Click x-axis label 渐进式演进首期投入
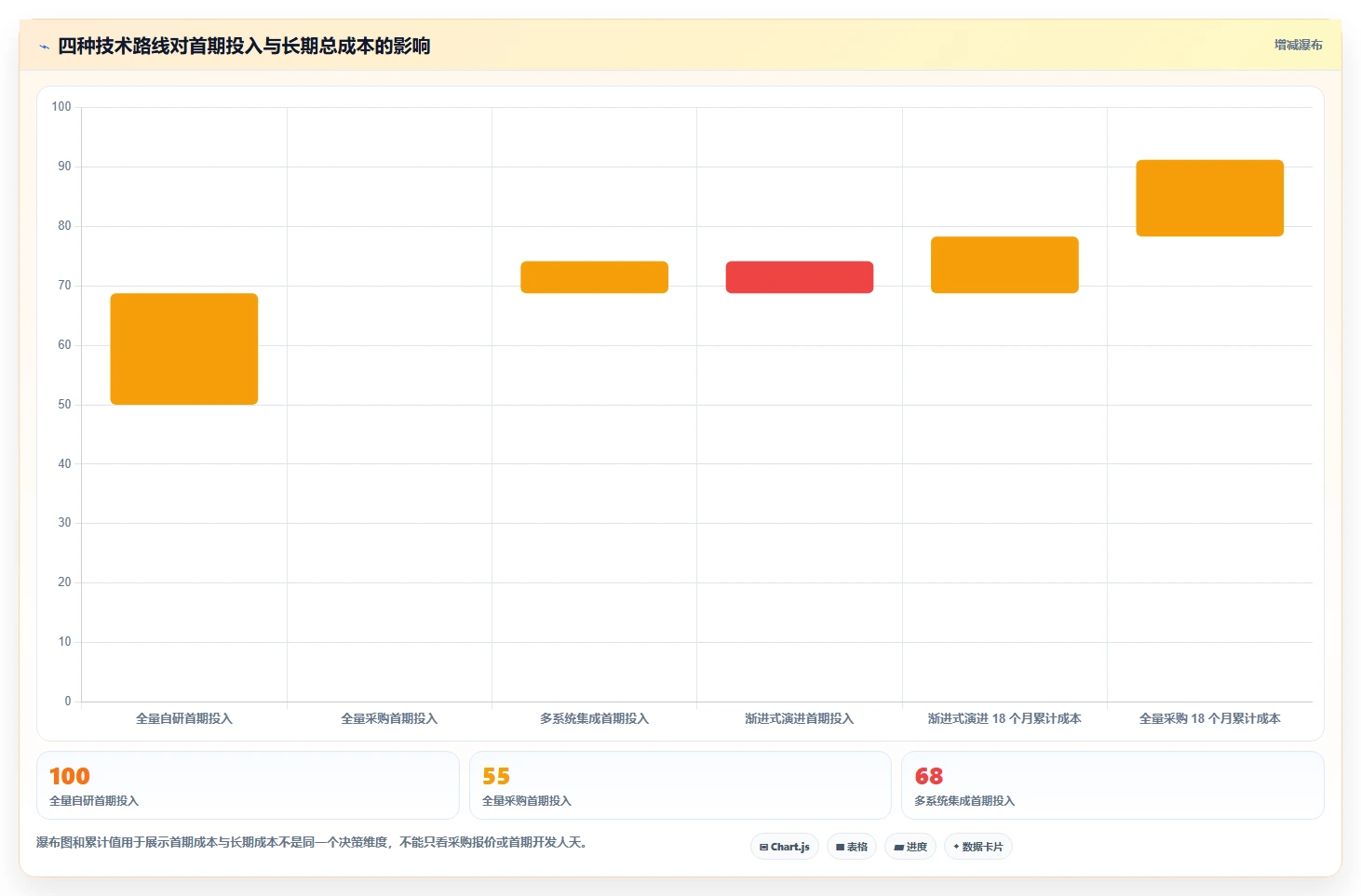This screenshot has height=896, width=1361. pos(800,718)
